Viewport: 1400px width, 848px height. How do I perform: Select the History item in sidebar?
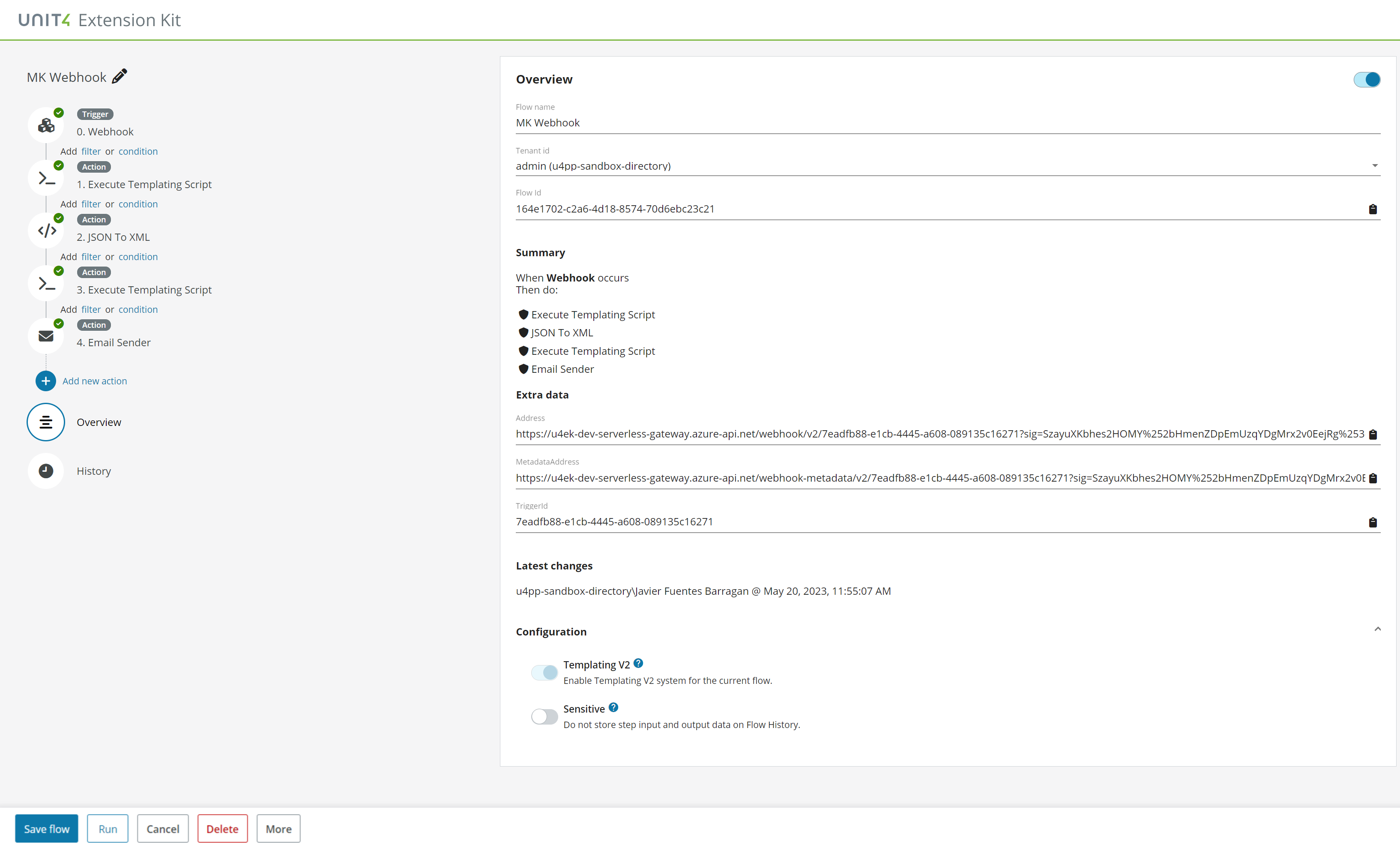(x=94, y=471)
